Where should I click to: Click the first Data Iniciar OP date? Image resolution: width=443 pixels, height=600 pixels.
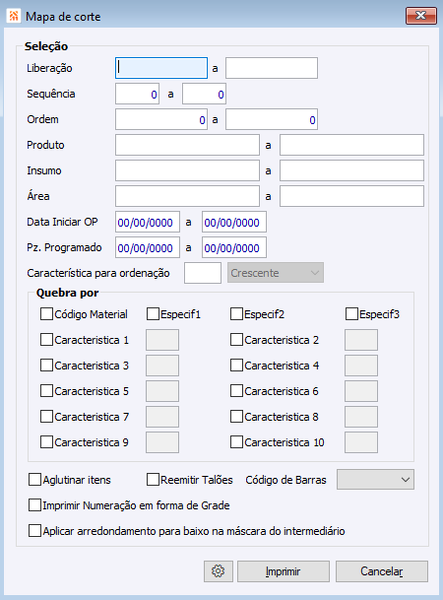tap(148, 222)
